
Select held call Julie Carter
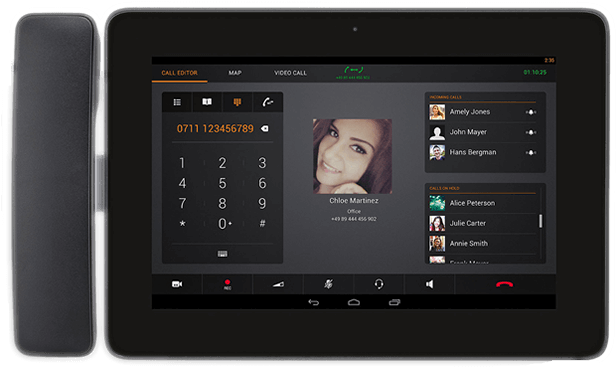coord(482,223)
